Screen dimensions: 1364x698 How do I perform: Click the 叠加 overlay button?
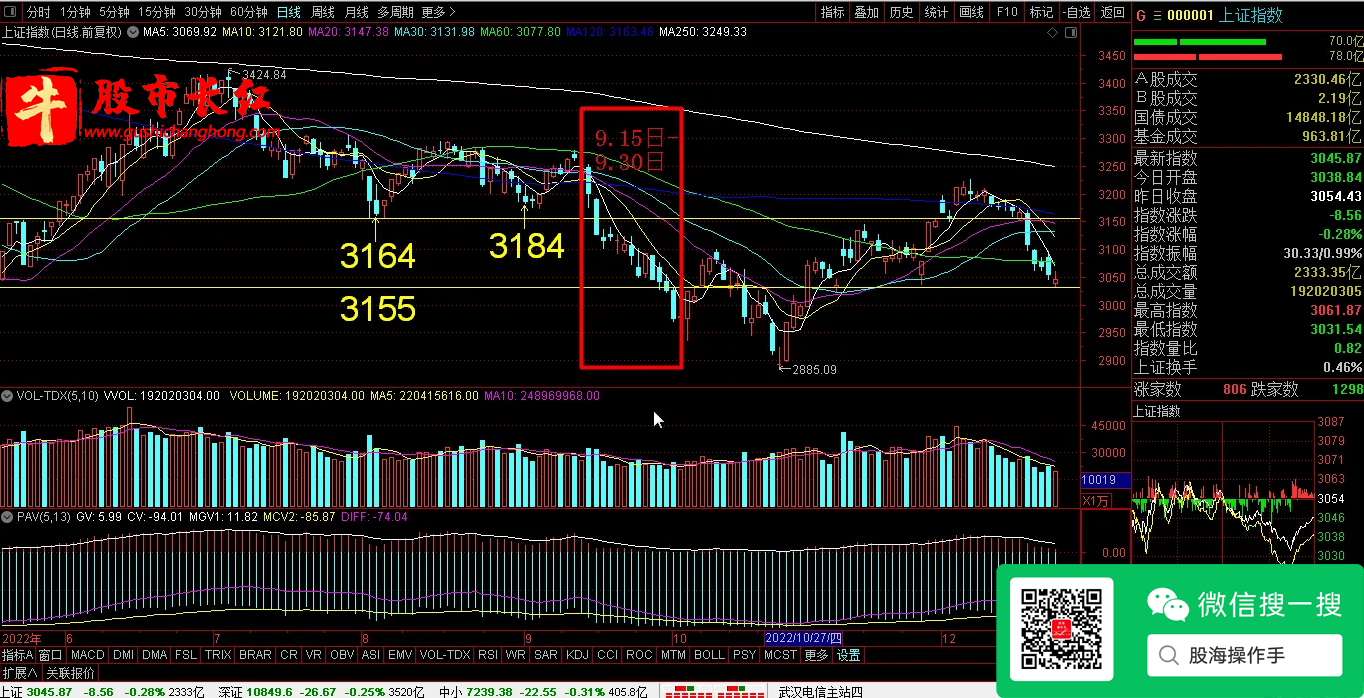coord(867,12)
